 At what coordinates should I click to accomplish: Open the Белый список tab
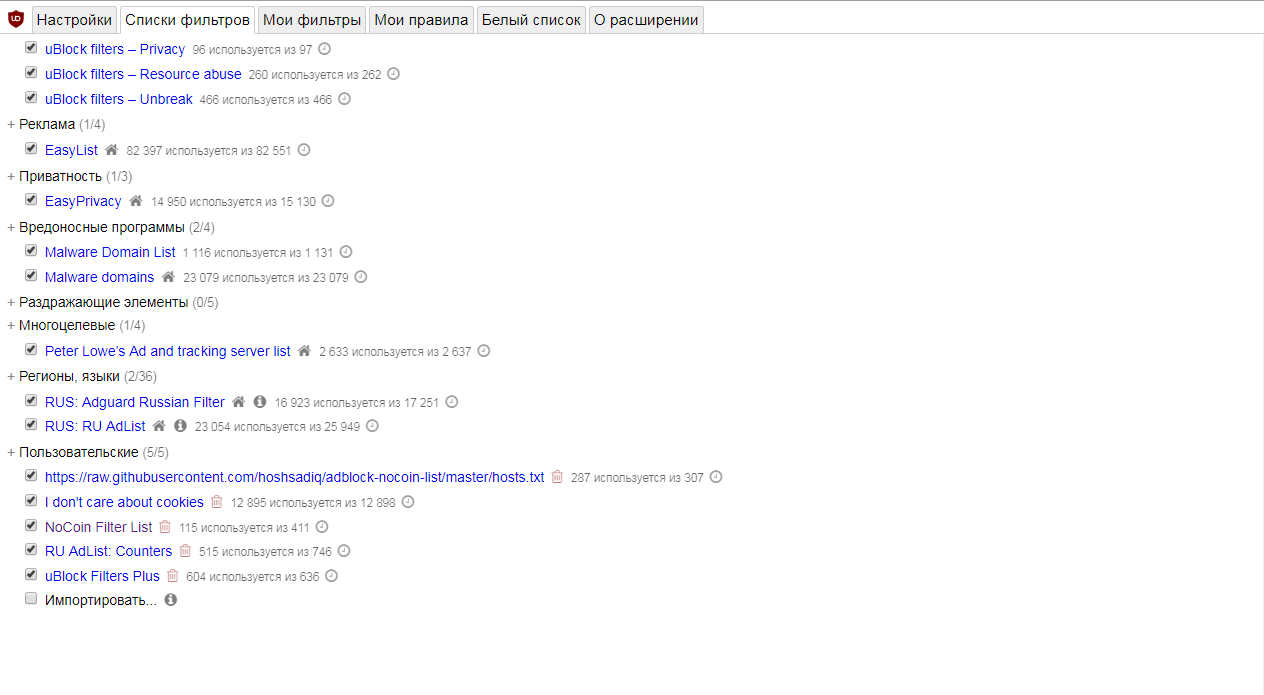[x=531, y=19]
